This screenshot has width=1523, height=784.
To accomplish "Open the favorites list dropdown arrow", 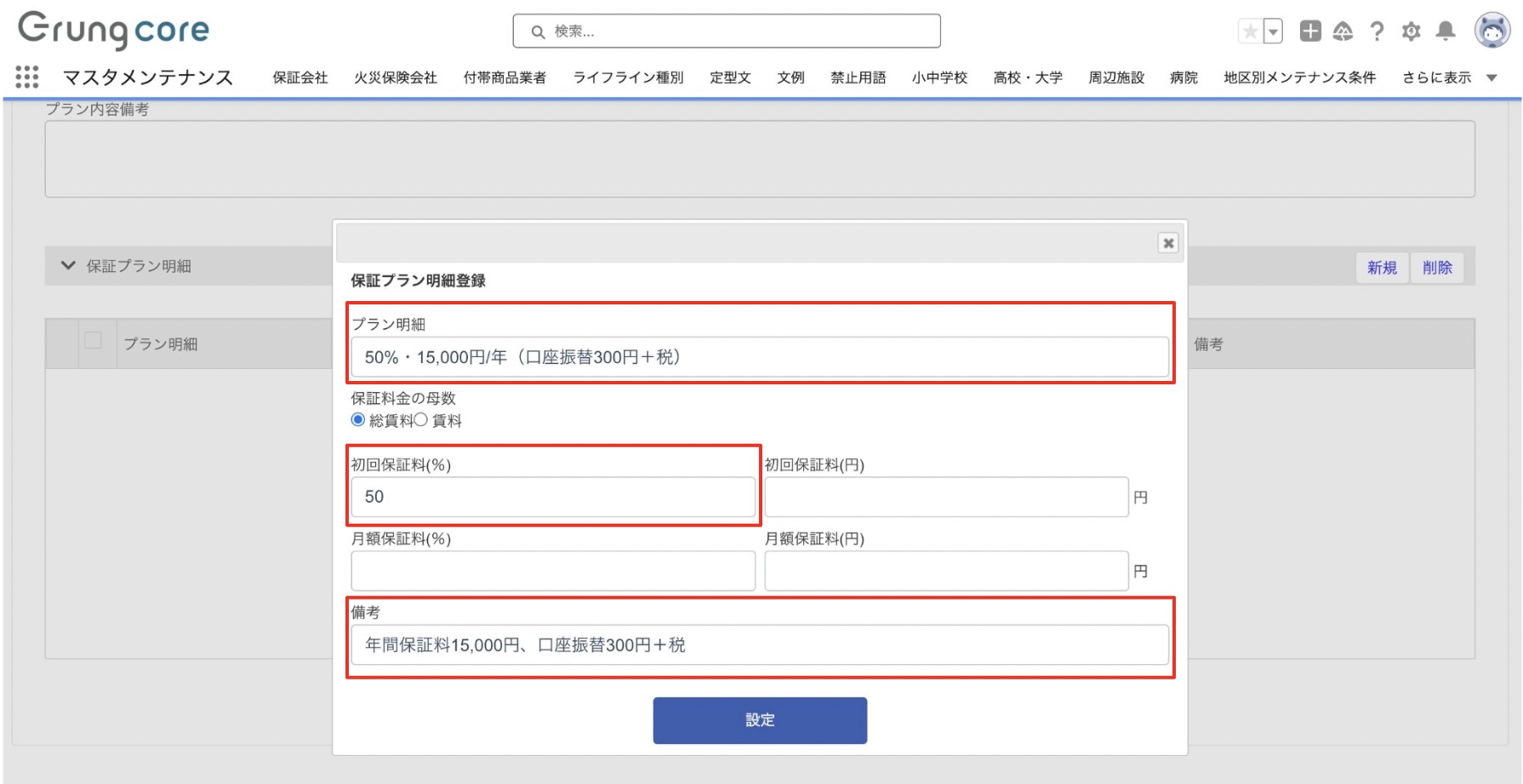I will click(x=1273, y=32).
